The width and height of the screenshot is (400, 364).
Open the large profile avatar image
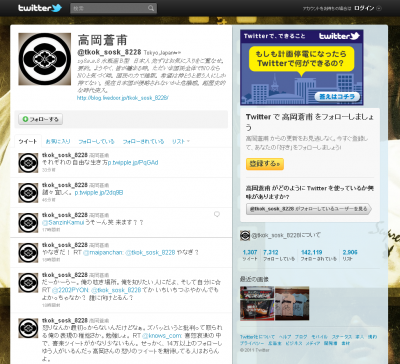coord(45,59)
